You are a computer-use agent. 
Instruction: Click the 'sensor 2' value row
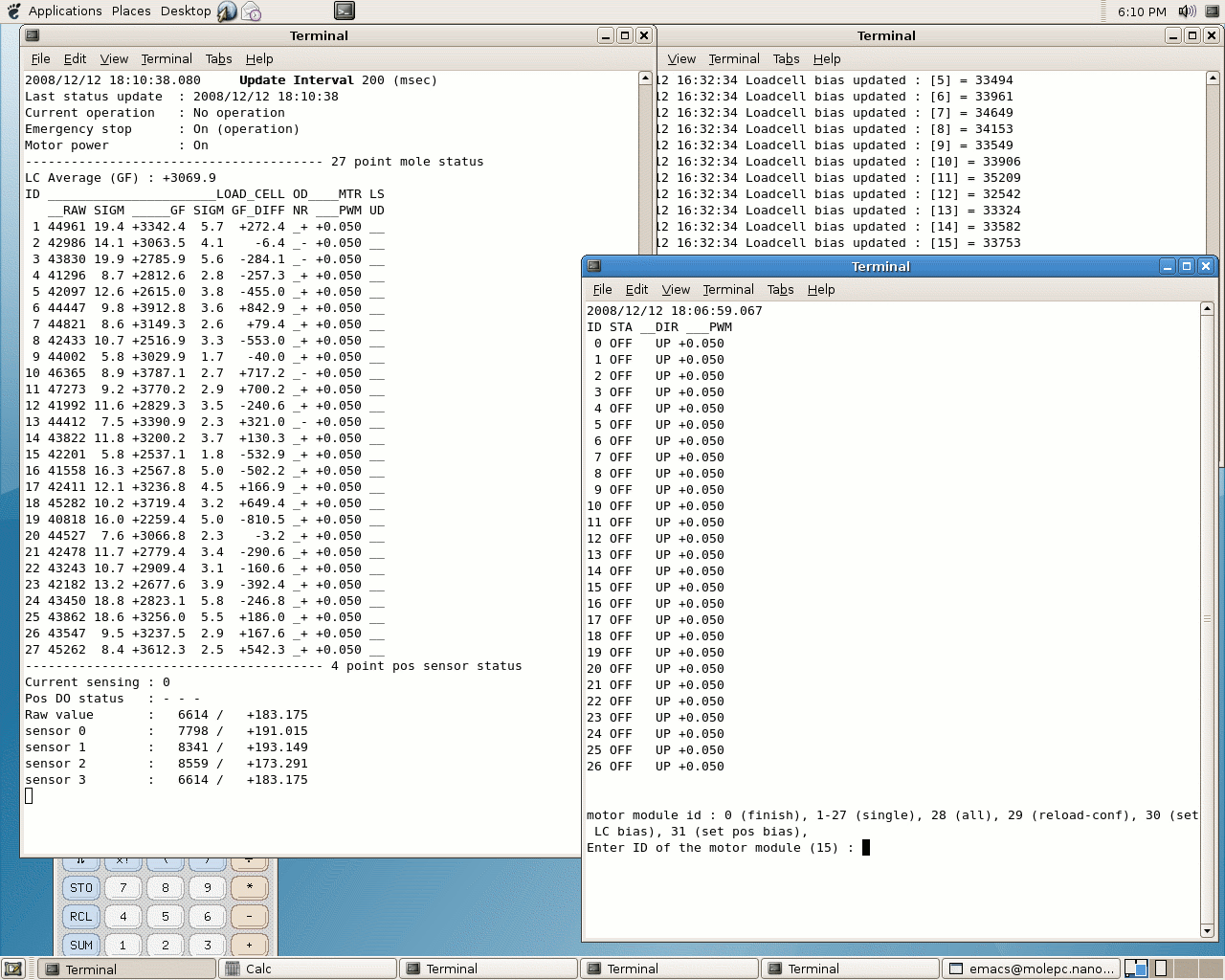(167, 764)
